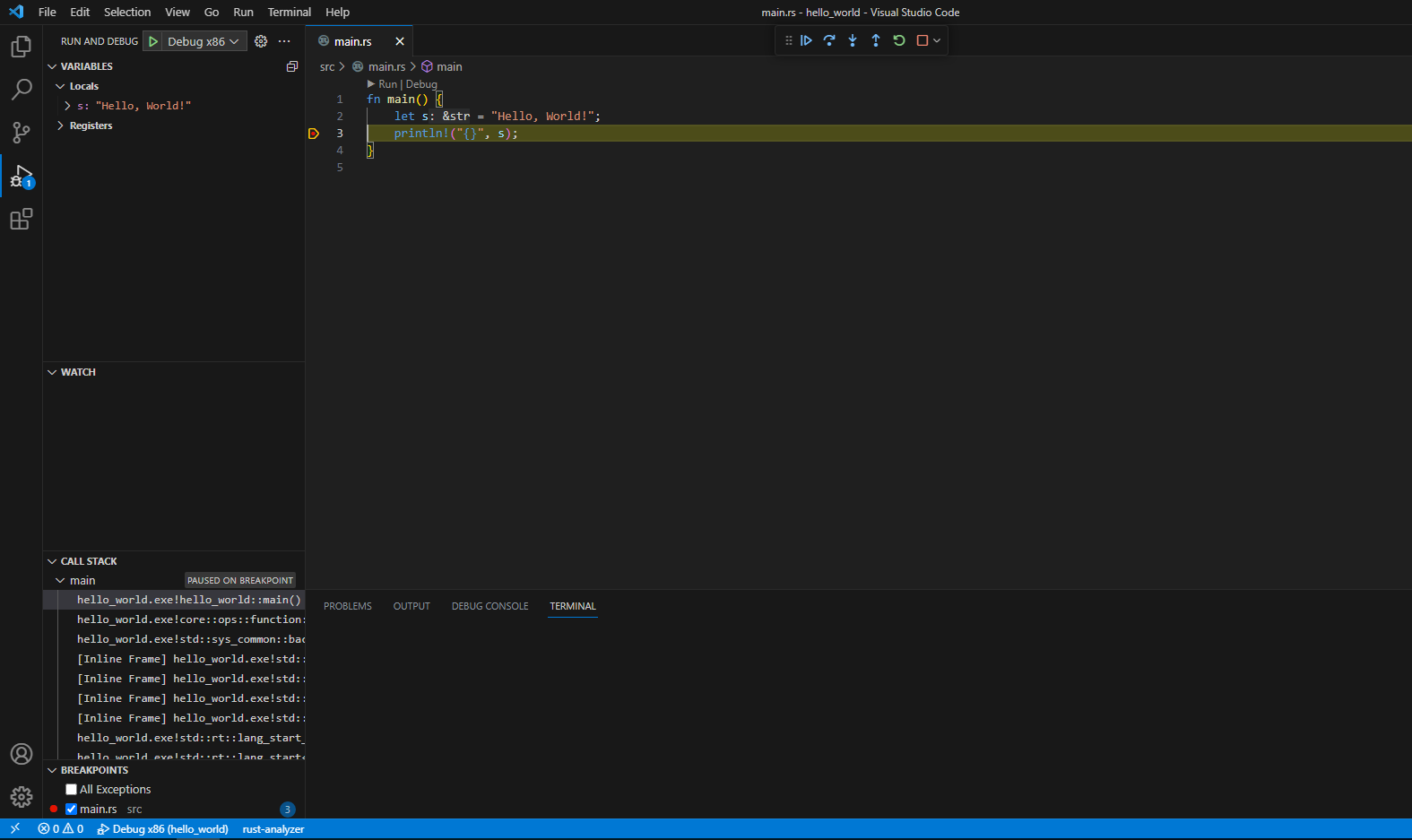Open the Terminal menu

289,12
